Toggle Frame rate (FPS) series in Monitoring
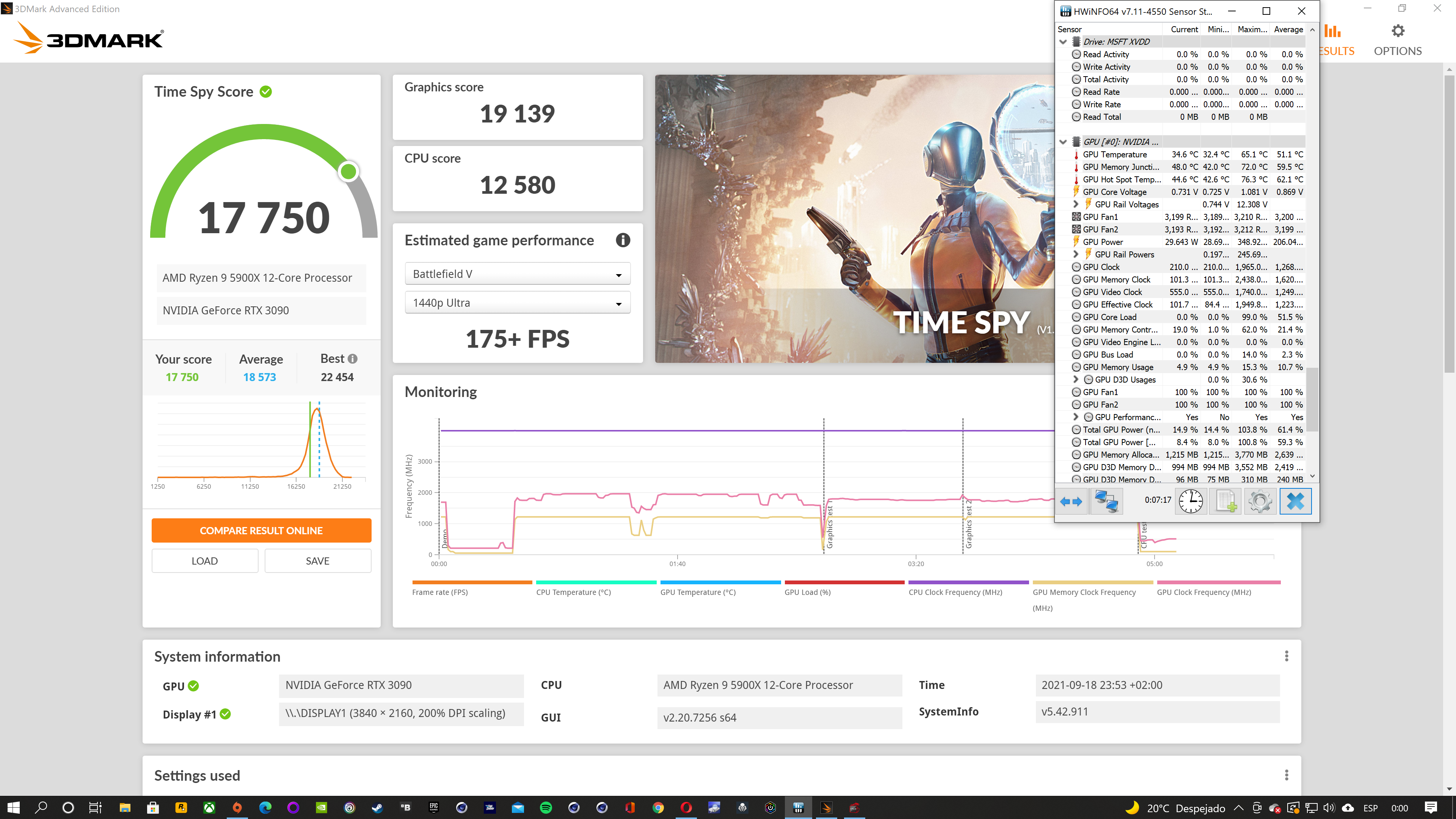The image size is (1456, 819). 472,588
